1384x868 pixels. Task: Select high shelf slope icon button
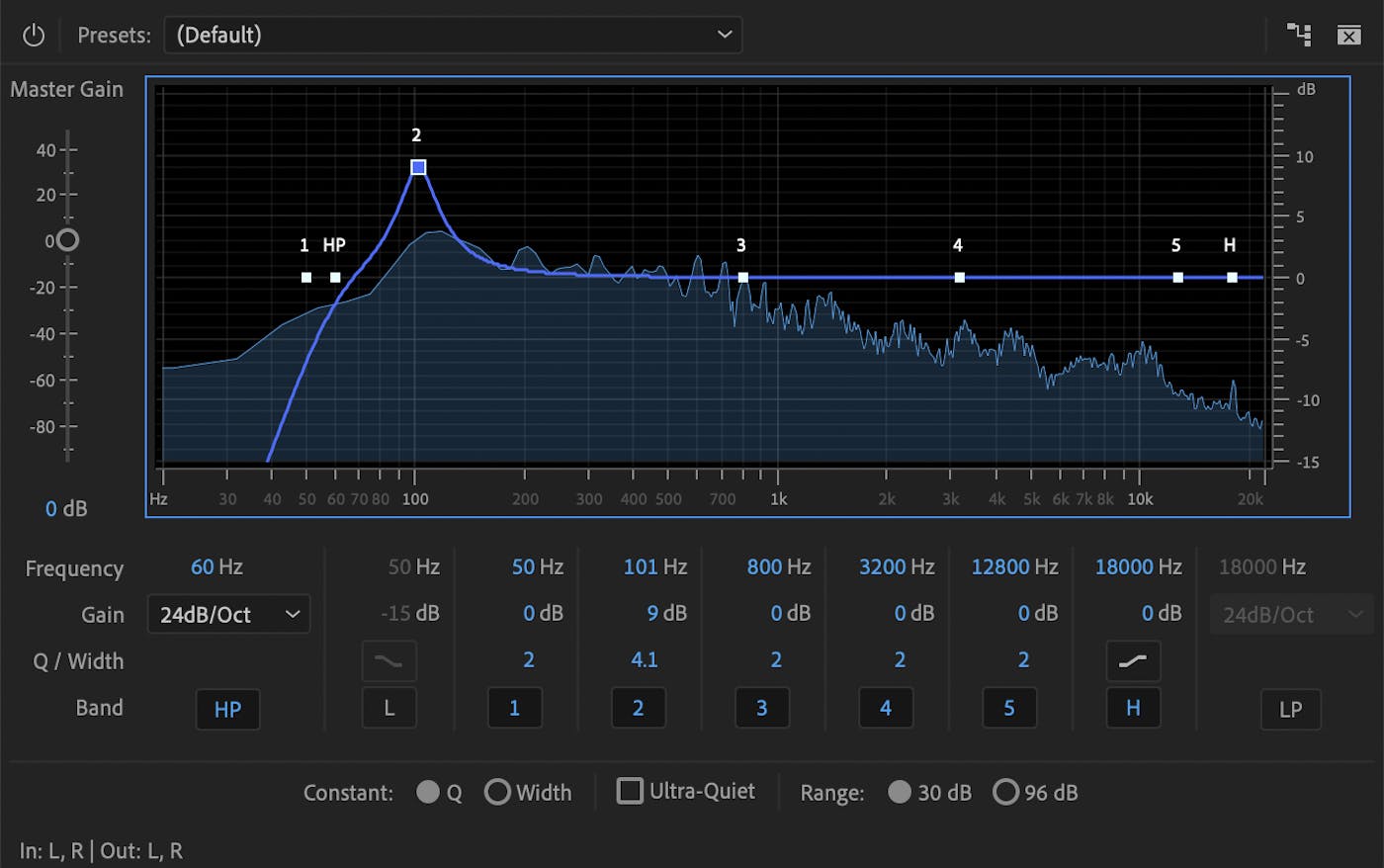(1133, 661)
